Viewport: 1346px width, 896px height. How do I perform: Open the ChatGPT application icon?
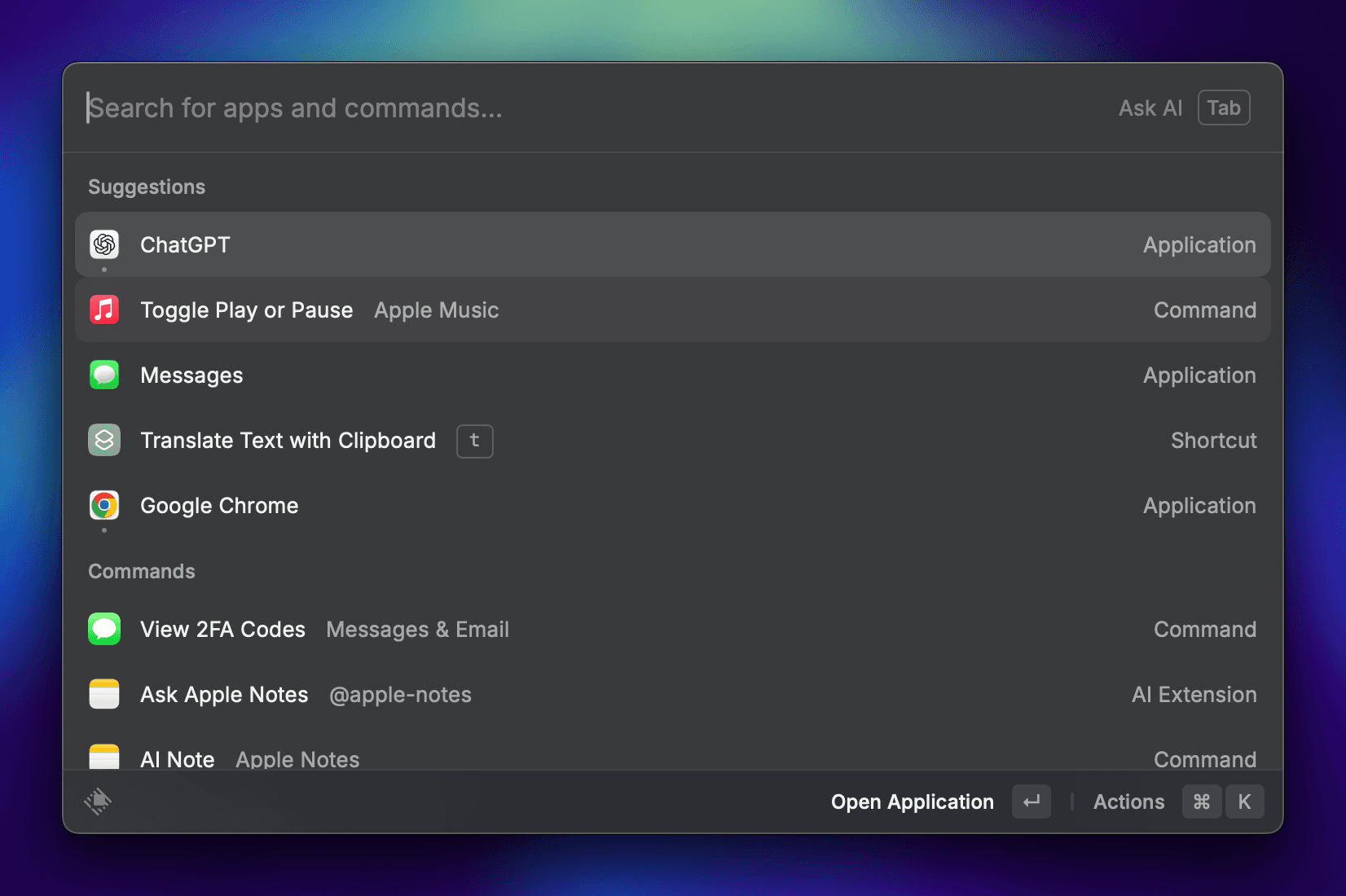[103, 244]
